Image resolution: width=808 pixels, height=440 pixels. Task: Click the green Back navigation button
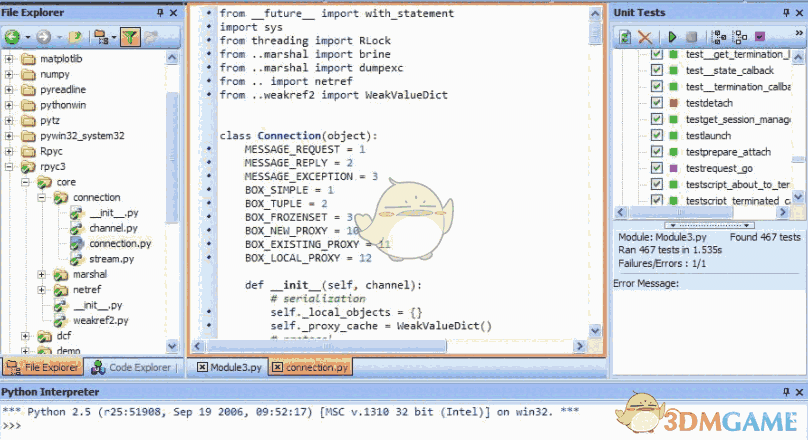pyautogui.click(x=12, y=37)
